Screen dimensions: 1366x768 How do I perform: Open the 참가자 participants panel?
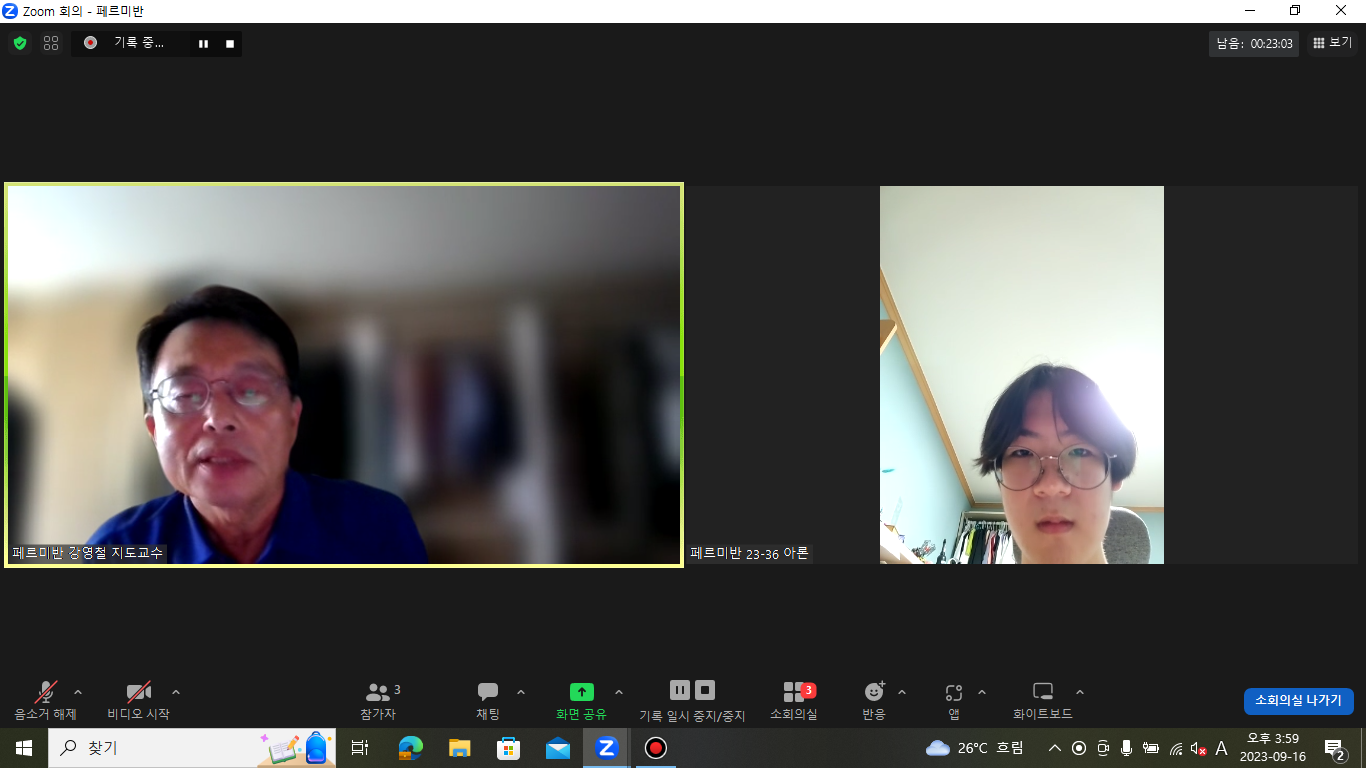point(379,700)
